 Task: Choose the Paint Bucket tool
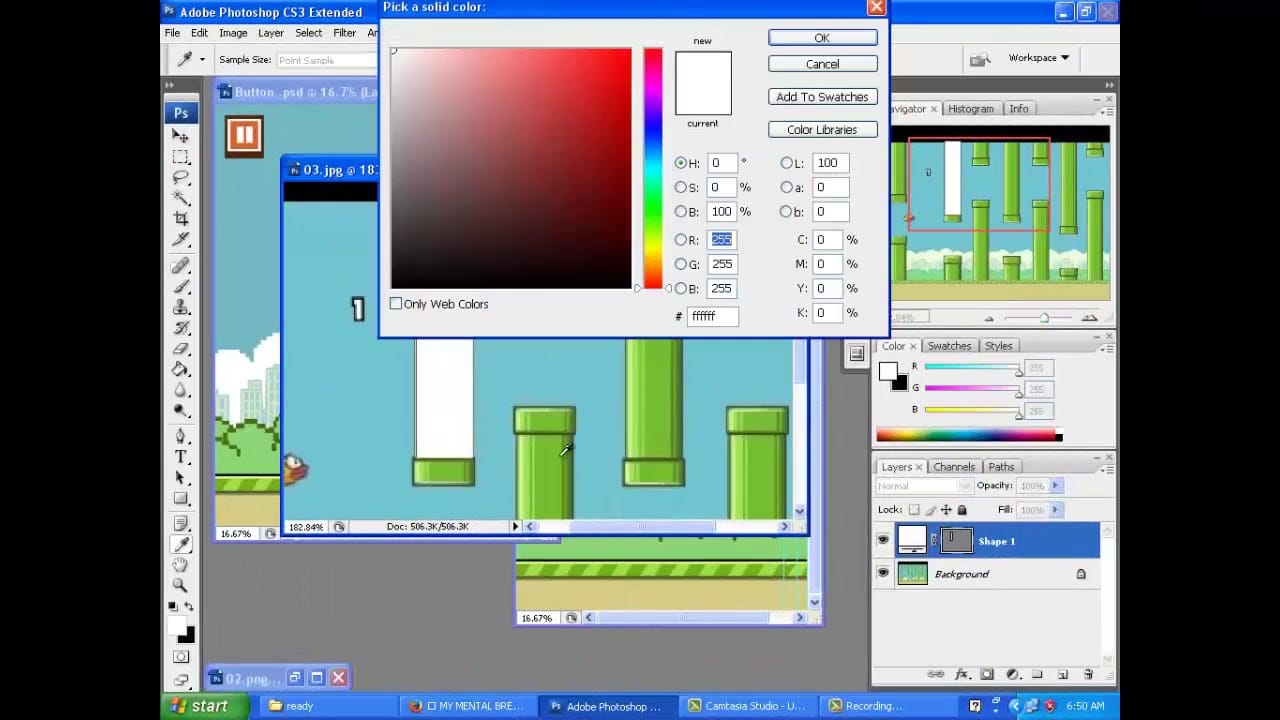click(181, 369)
